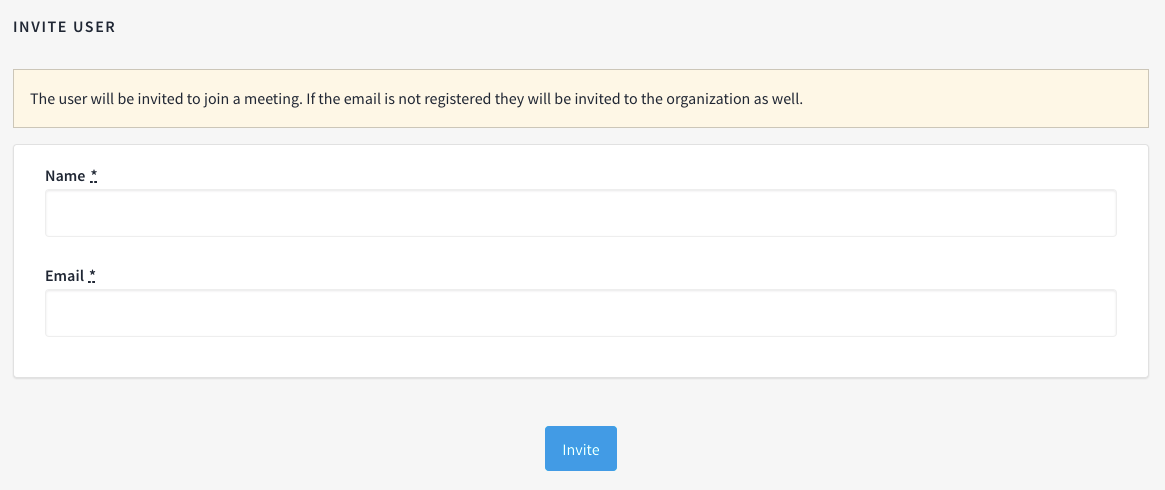Click the word "INVITE" in the heading

(x=39, y=27)
